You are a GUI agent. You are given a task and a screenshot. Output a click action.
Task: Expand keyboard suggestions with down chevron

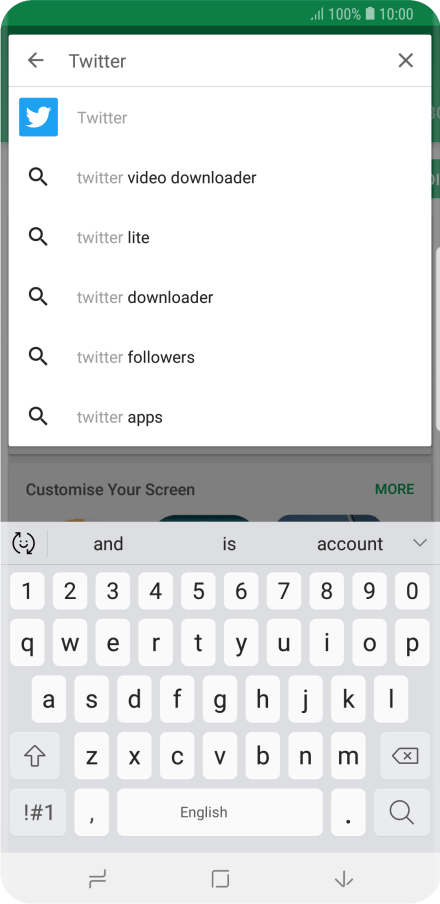tap(420, 543)
